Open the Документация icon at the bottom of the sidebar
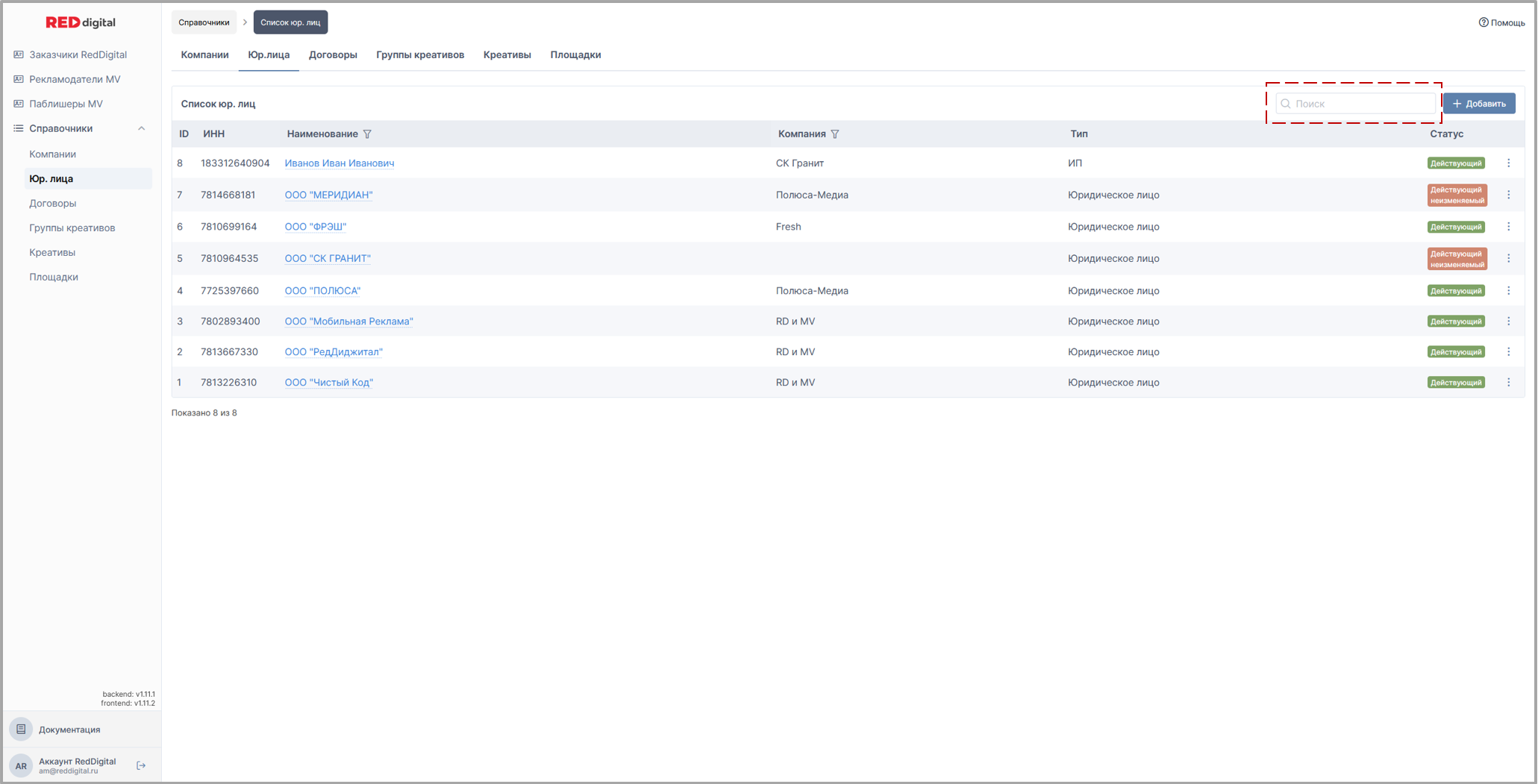The width and height of the screenshot is (1538, 784). (x=21, y=730)
